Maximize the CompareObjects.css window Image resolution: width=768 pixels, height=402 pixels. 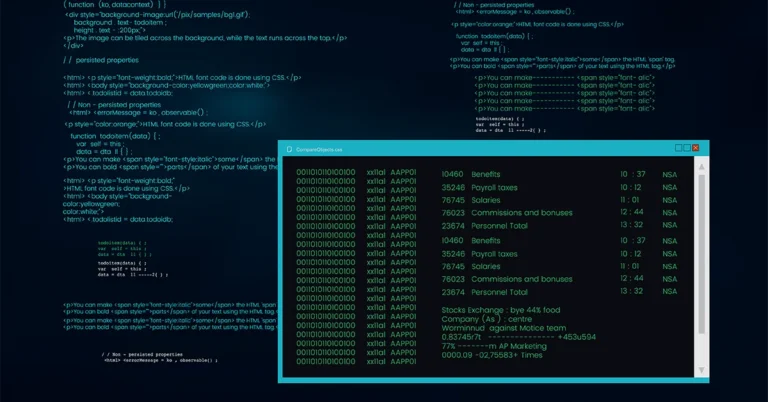pyautogui.click(x=687, y=148)
